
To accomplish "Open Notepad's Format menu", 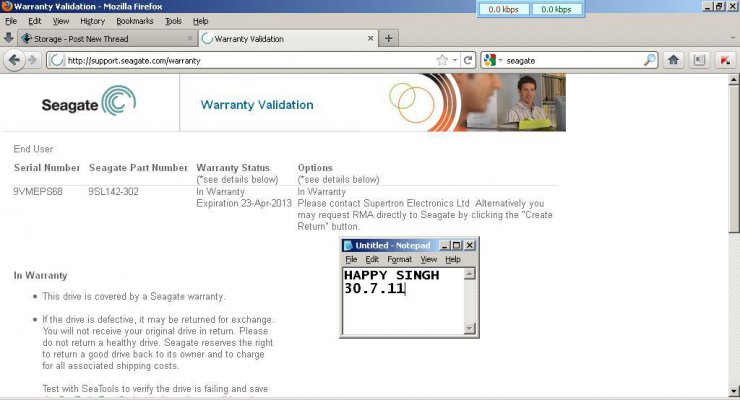I will pyautogui.click(x=399, y=259).
